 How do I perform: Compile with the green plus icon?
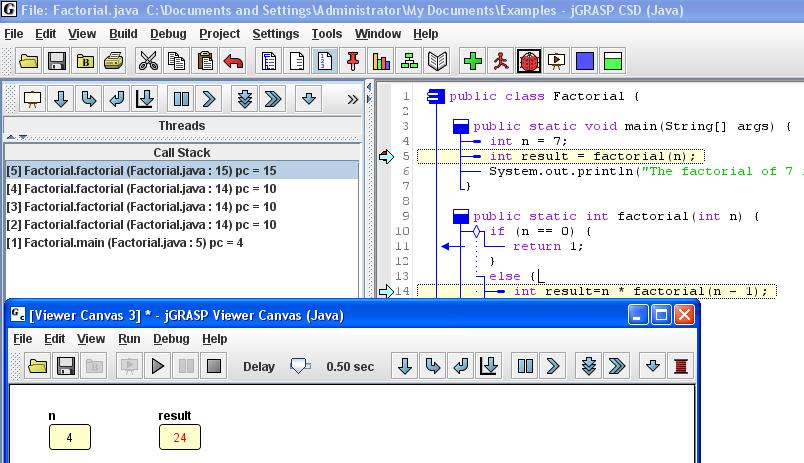point(473,61)
